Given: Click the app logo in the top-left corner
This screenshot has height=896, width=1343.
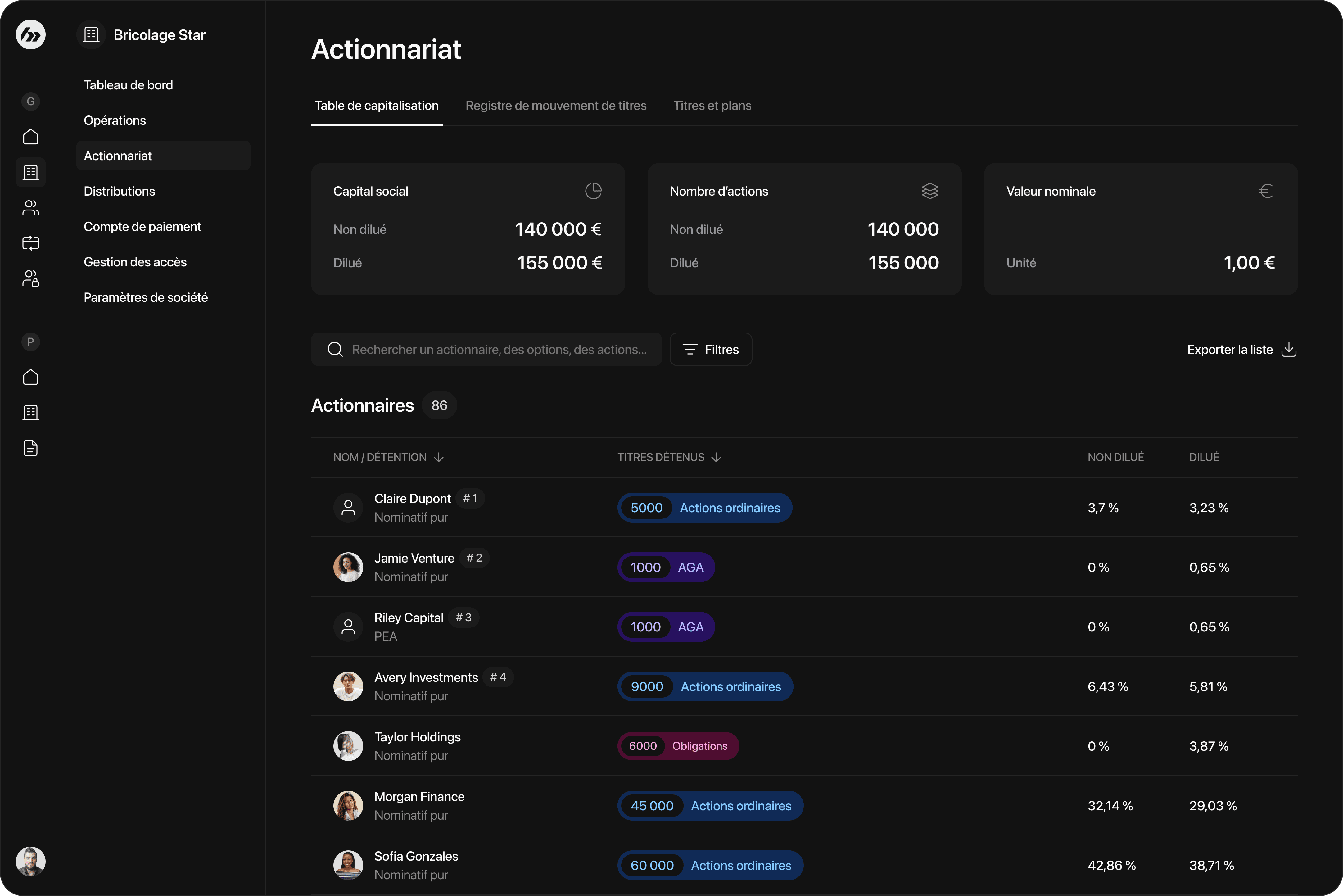Looking at the screenshot, I should click(31, 35).
